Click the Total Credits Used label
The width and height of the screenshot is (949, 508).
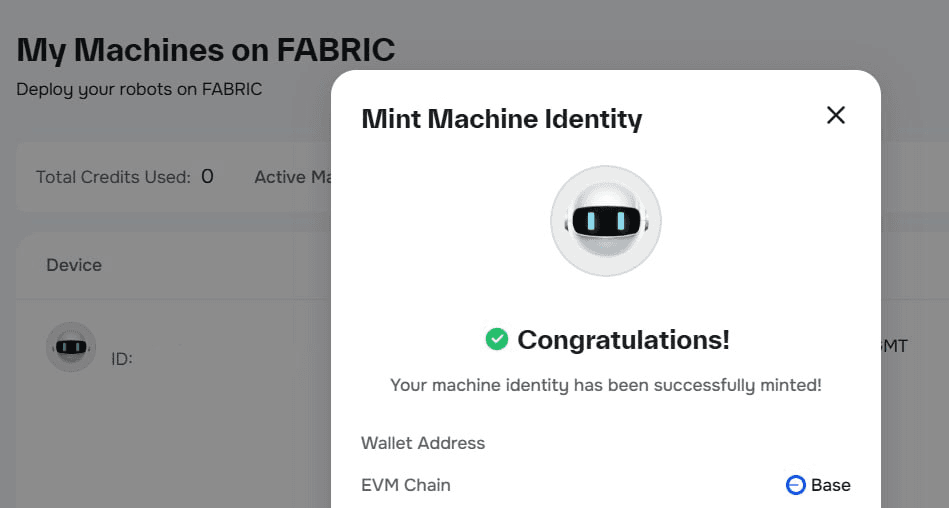pos(113,177)
